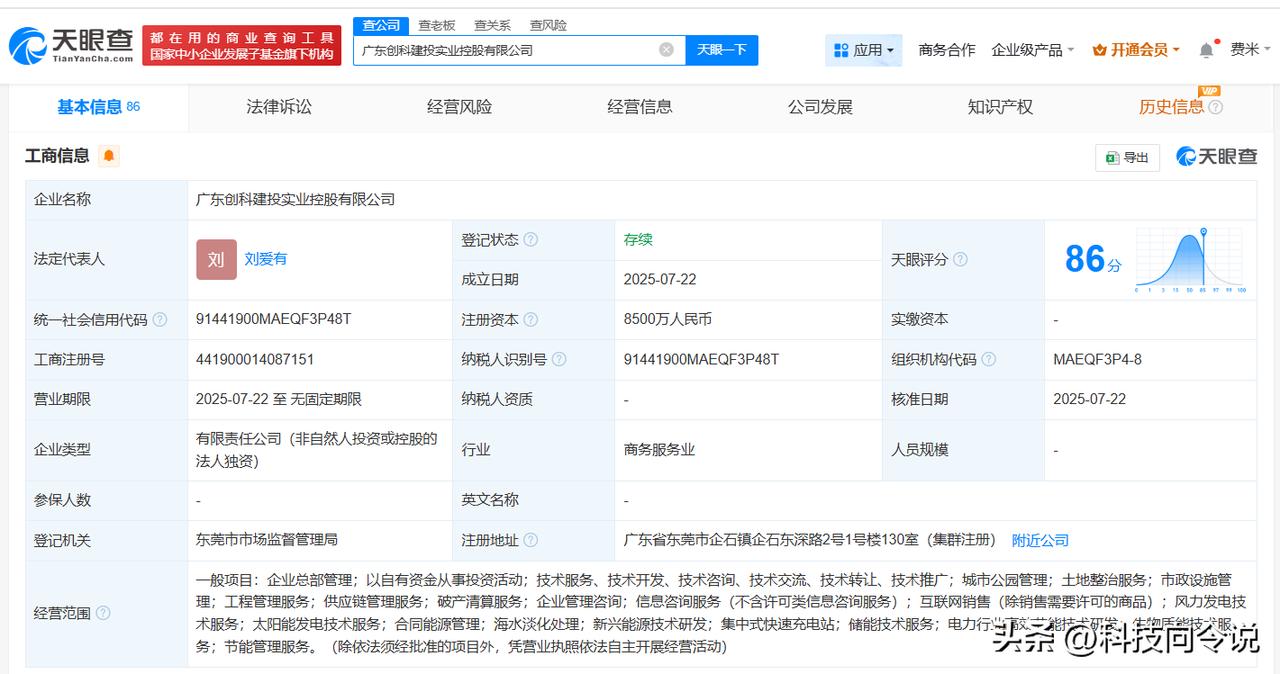Click the 86分 score value
The image size is (1280, 674).
(1093, 260)
